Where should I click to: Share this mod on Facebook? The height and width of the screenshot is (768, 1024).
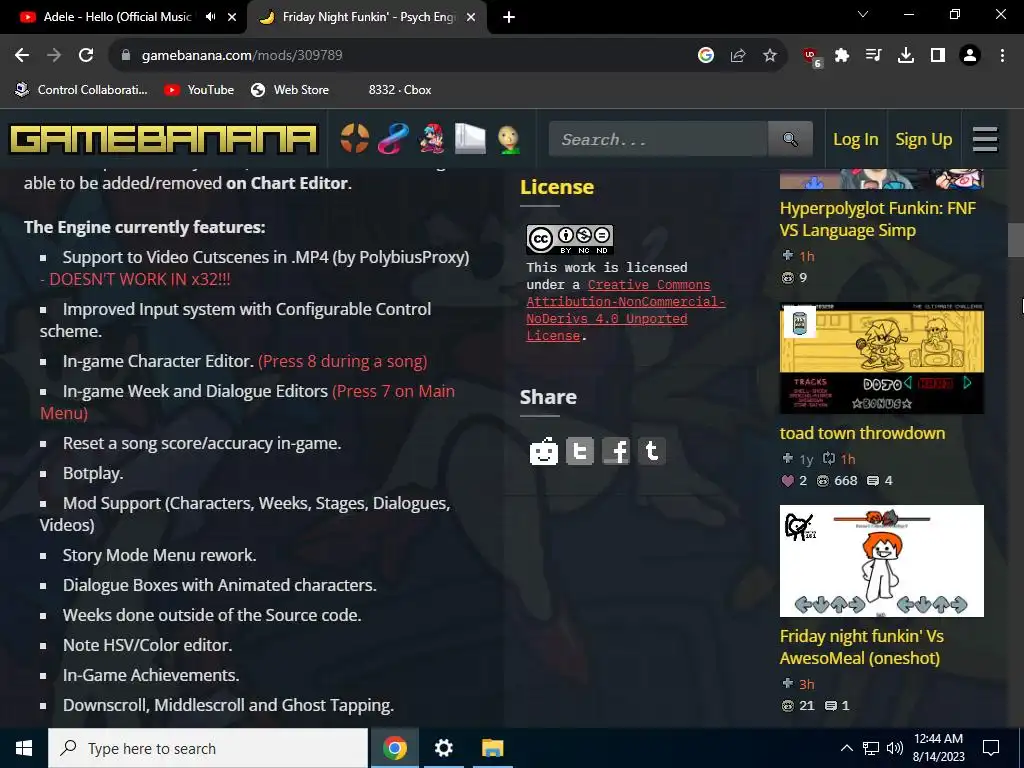point(616,451)
